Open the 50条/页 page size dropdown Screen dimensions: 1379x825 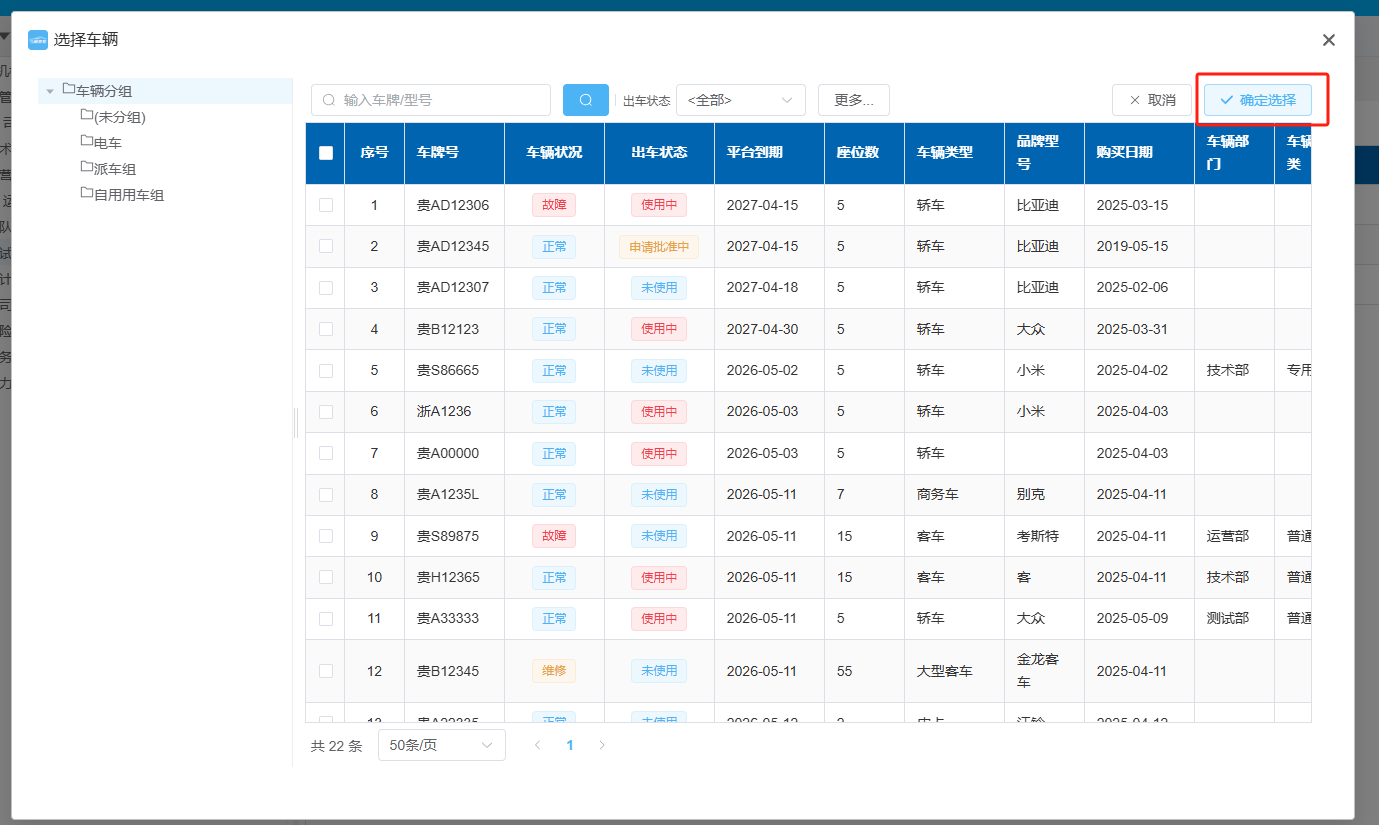tap(441, 745)
